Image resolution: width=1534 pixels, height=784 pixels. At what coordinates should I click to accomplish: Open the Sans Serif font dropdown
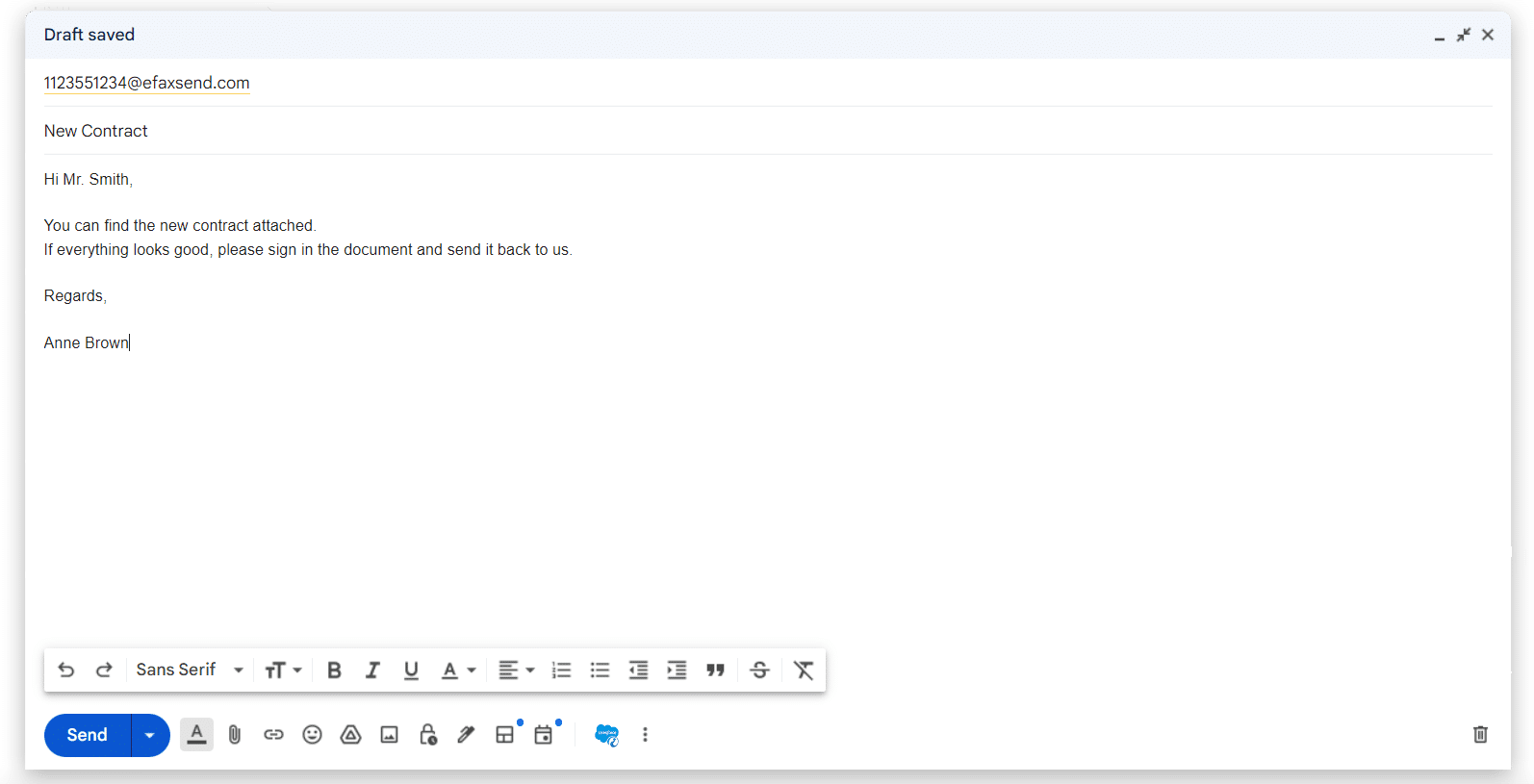[x=190, y=670]
